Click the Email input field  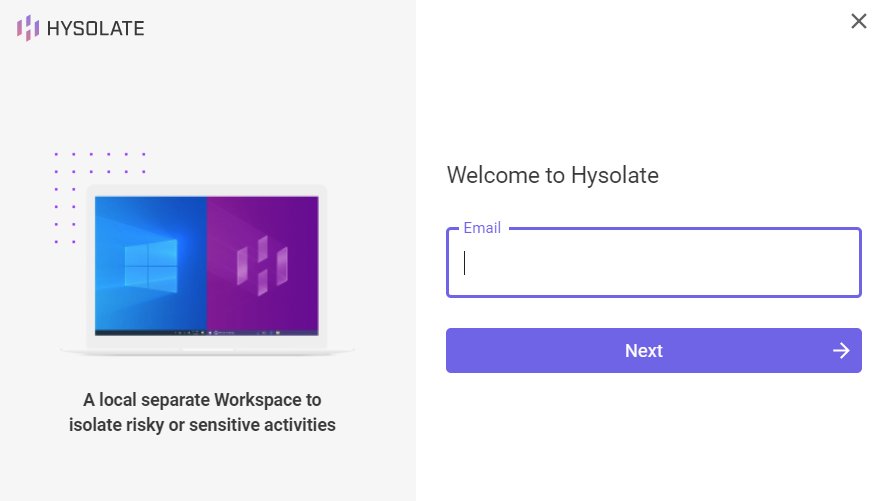click(x=653, y=262)
